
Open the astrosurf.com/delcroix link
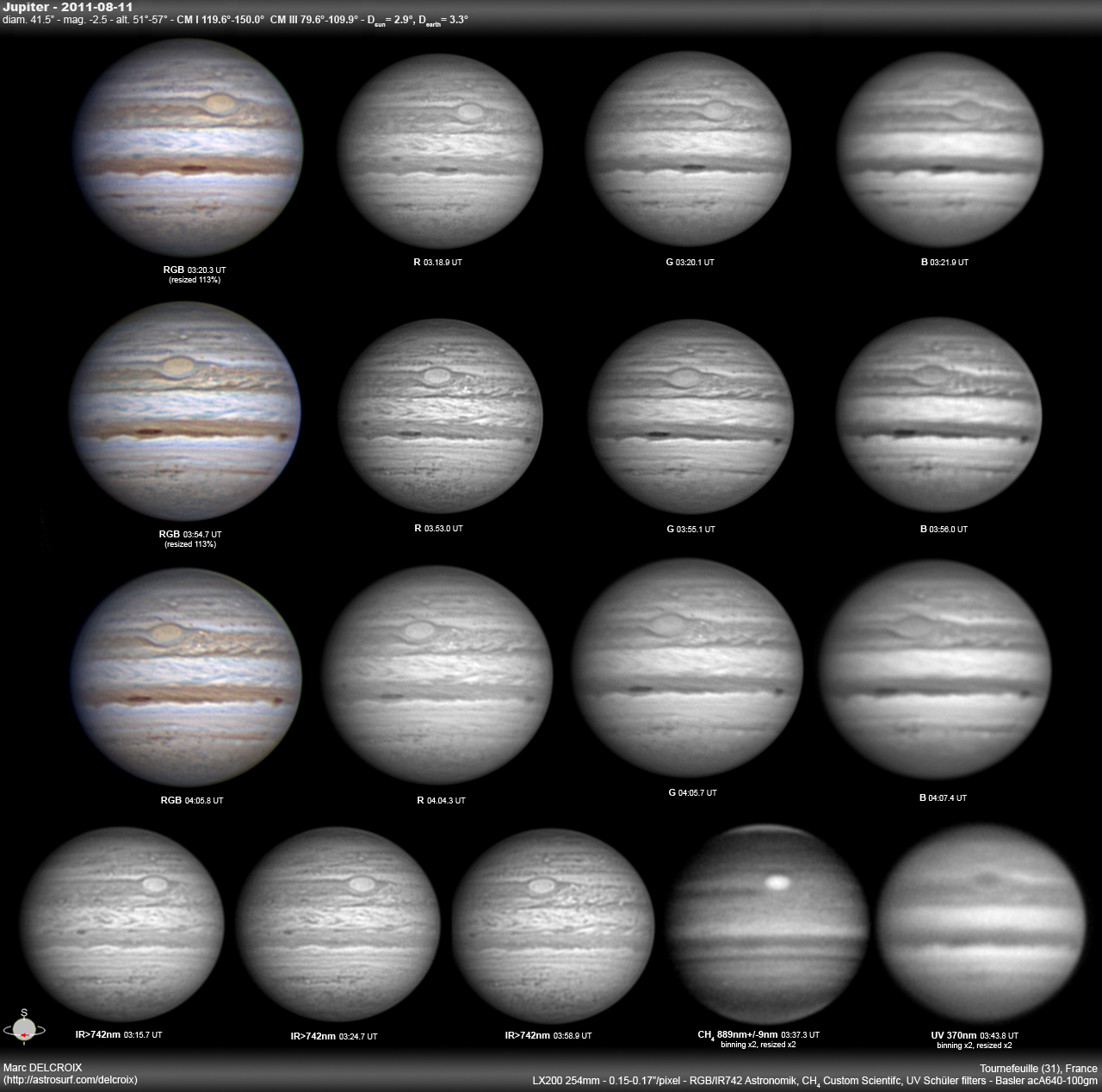tap(71, 1079)
